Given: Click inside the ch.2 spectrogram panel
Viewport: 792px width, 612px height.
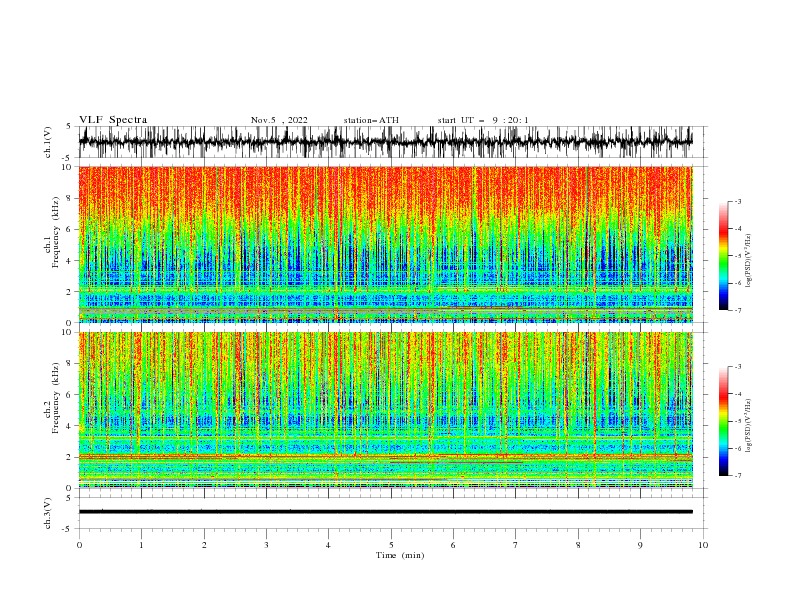Looking at the screenshot, I should [385, 410].
